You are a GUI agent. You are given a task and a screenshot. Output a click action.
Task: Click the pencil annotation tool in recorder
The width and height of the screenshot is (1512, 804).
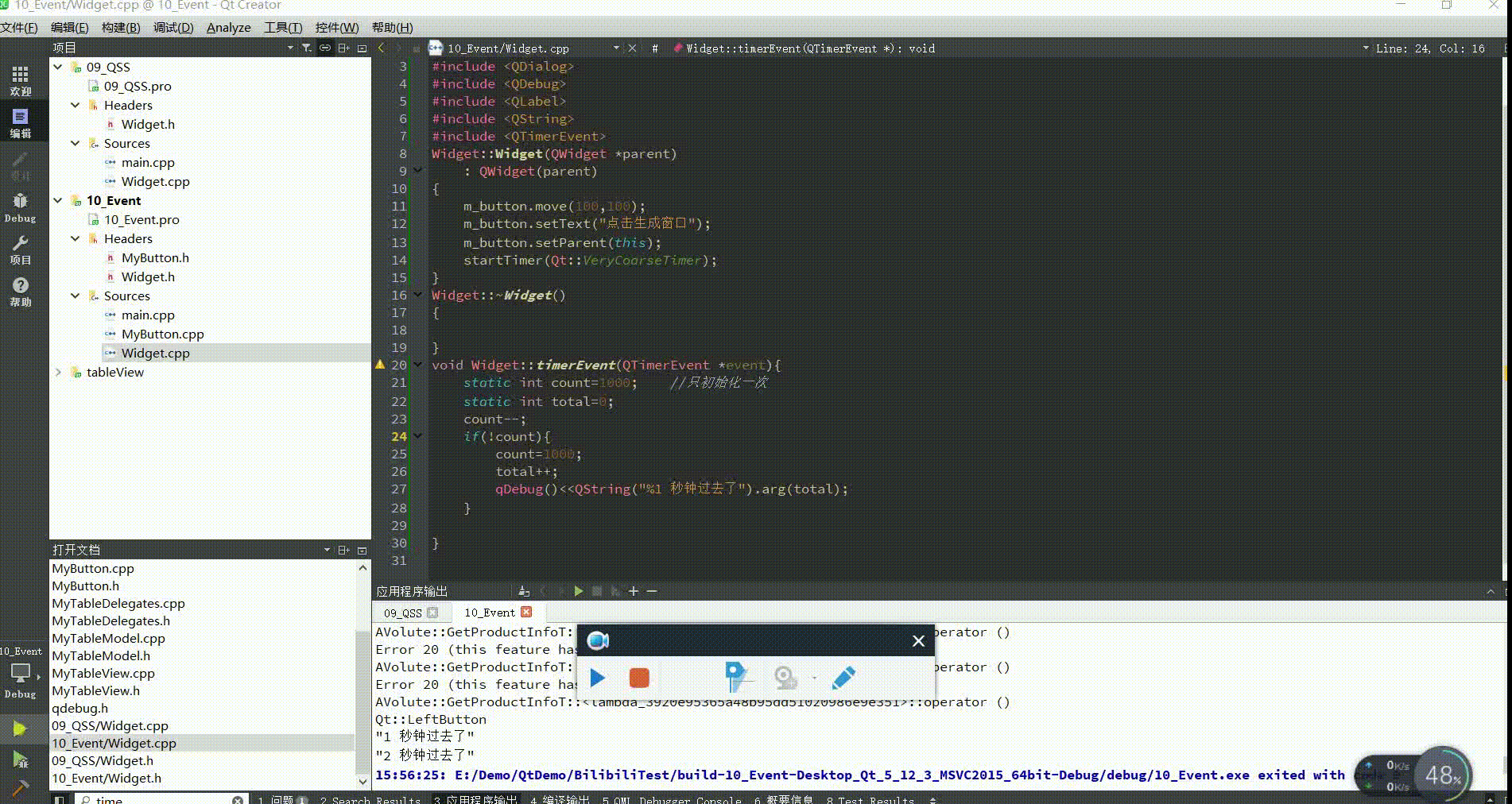[x=843, y=678]
